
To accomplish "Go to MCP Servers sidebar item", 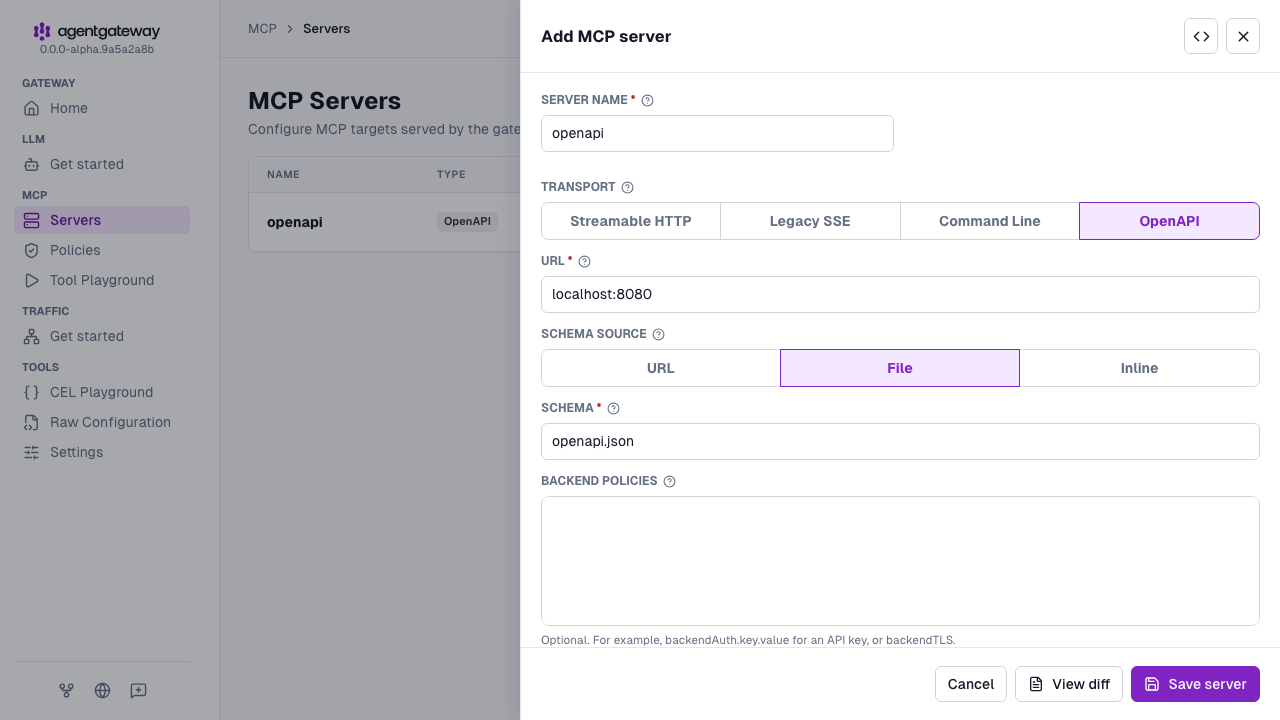I will 102,220.
